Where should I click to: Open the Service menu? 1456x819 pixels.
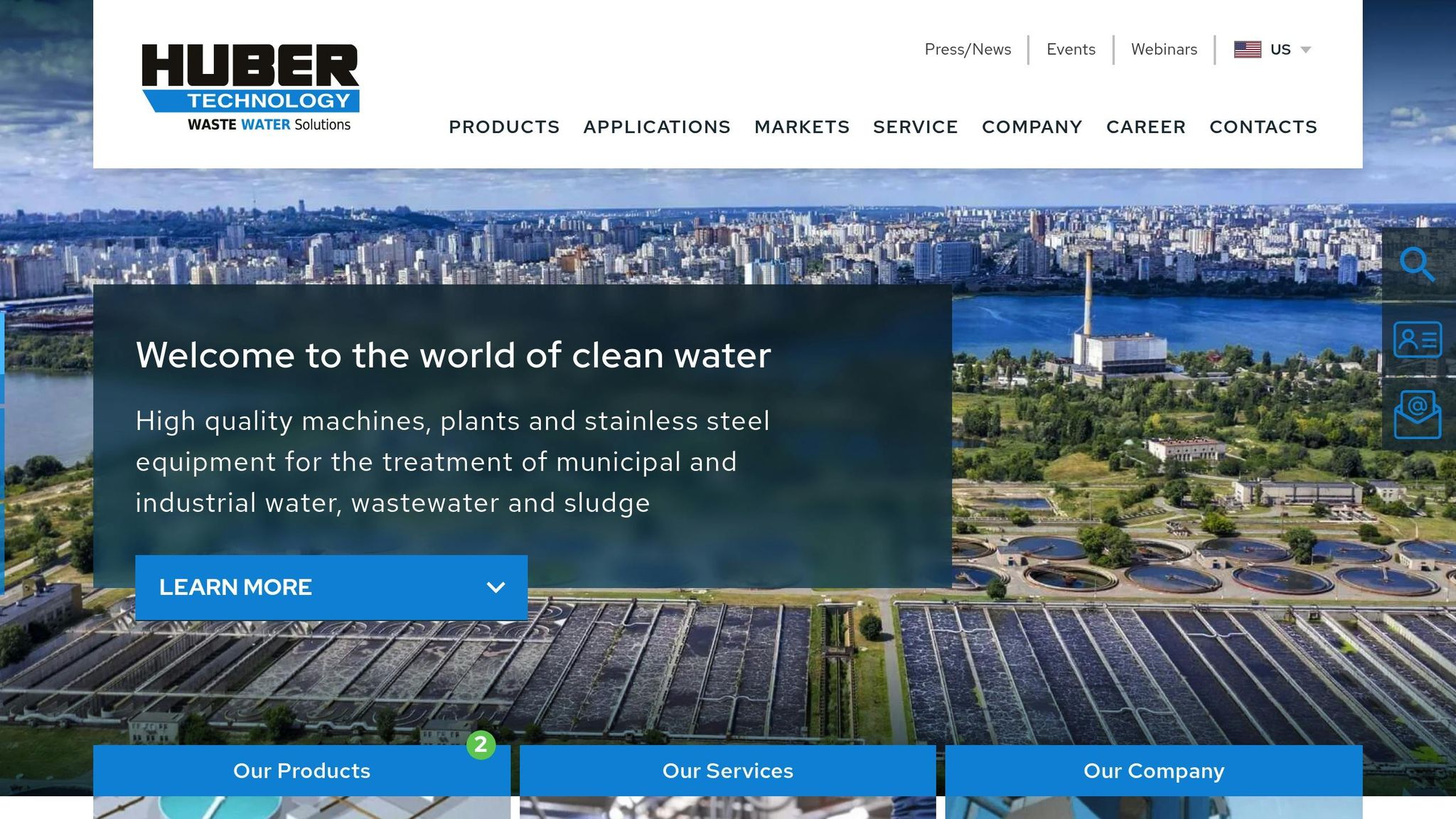point(916,127)
